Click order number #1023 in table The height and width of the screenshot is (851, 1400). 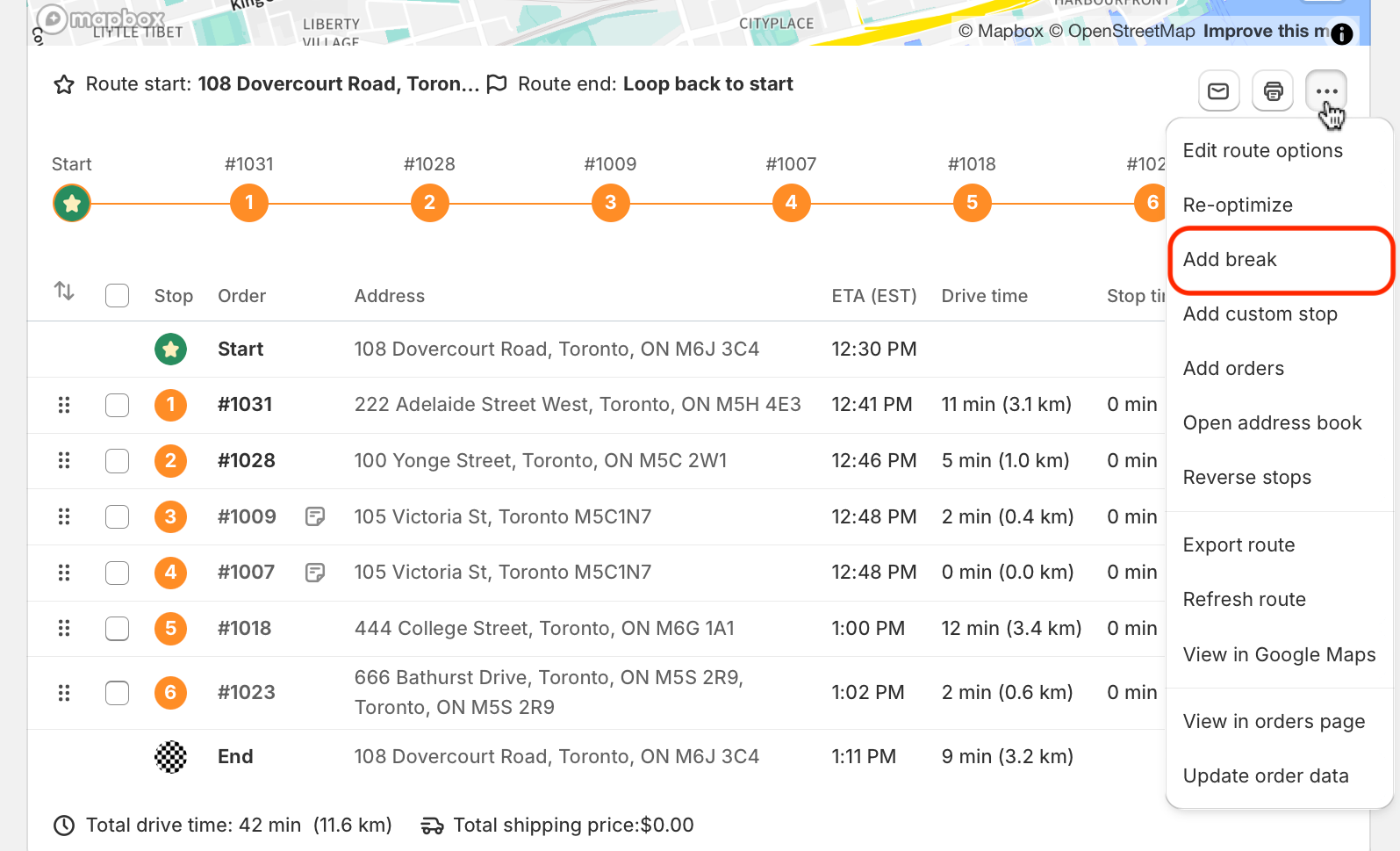pyautogui.click(x=247, y=693)
